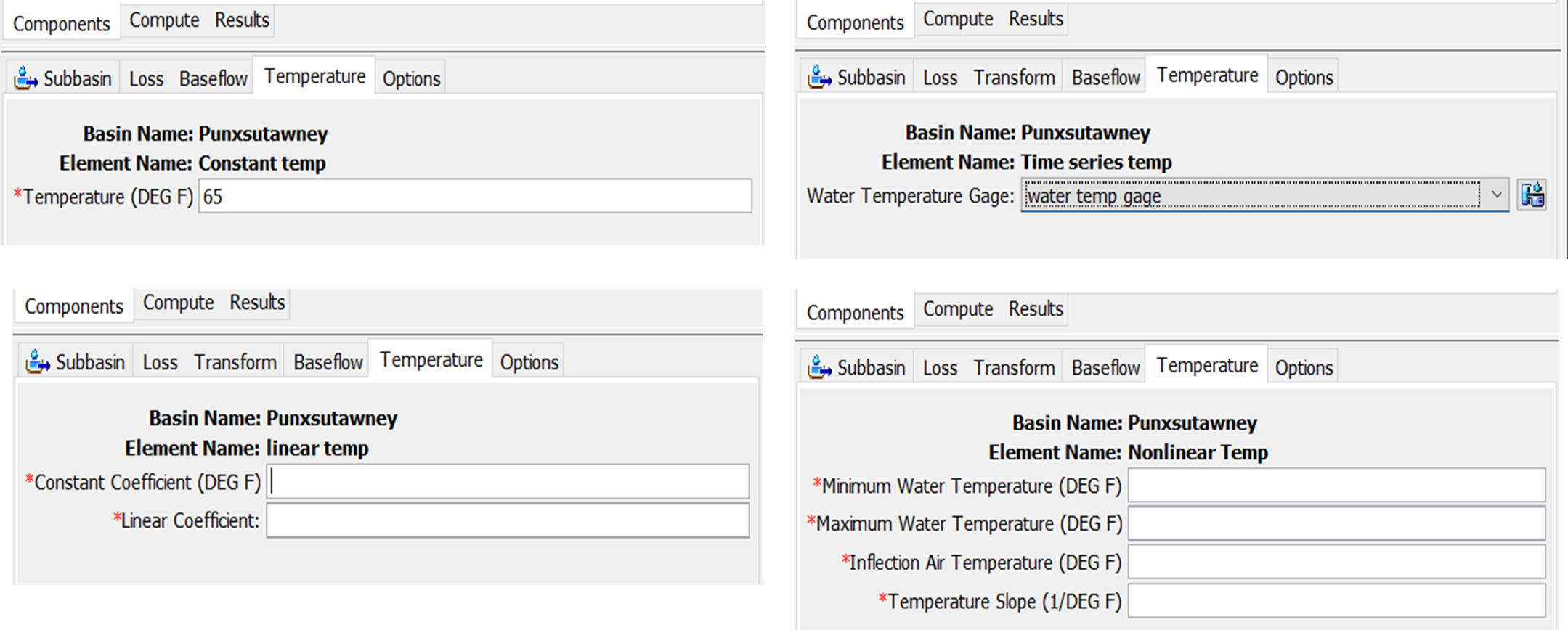Click the Subbasin icon in the Time series temp panel

(820, 76)
